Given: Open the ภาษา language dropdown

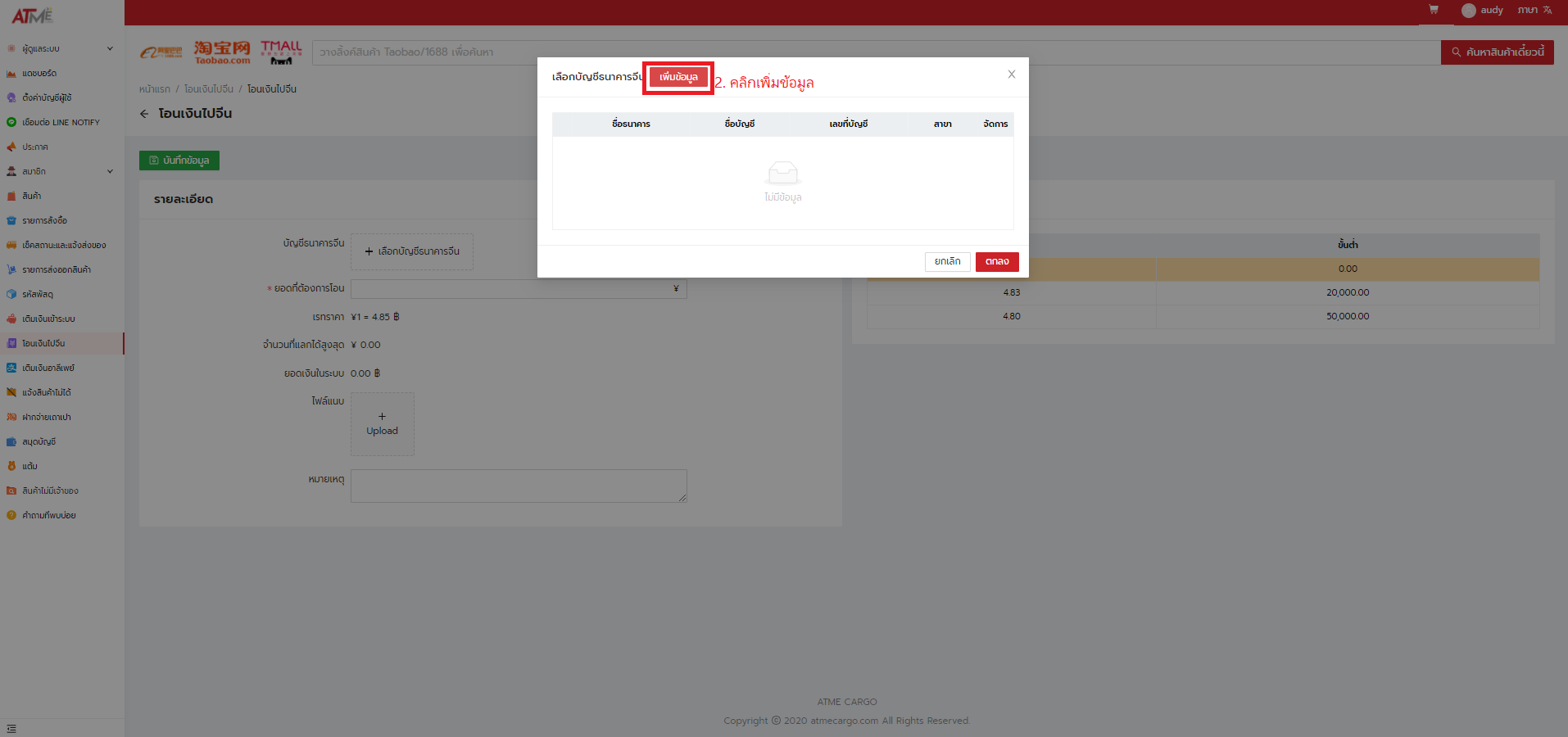Looking at the screenshot, I should click(1534, 10).
